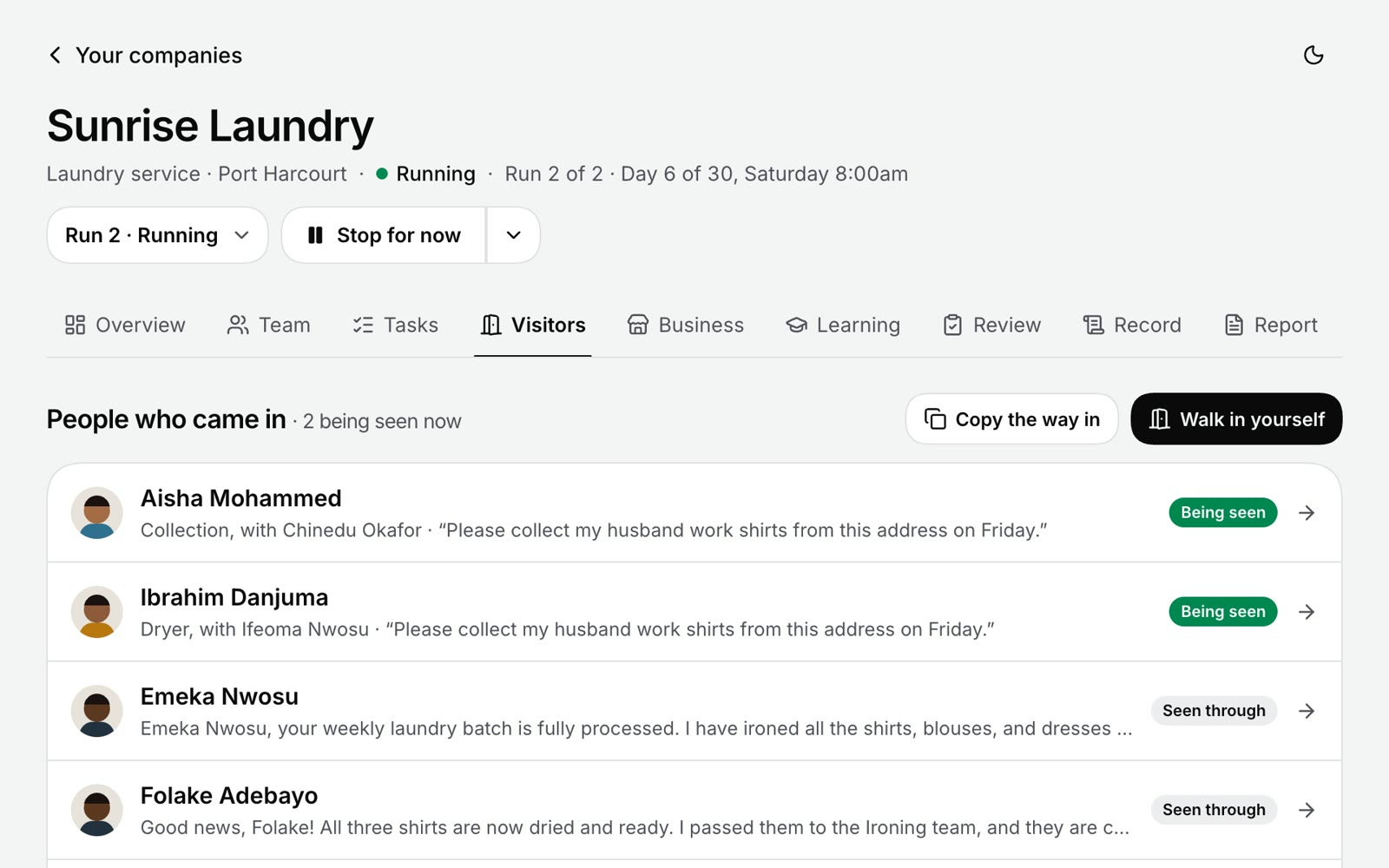Open the Tasks tab
This screenshot has height=868, width=1389.
pyautogui.click(x=396, y=325)
